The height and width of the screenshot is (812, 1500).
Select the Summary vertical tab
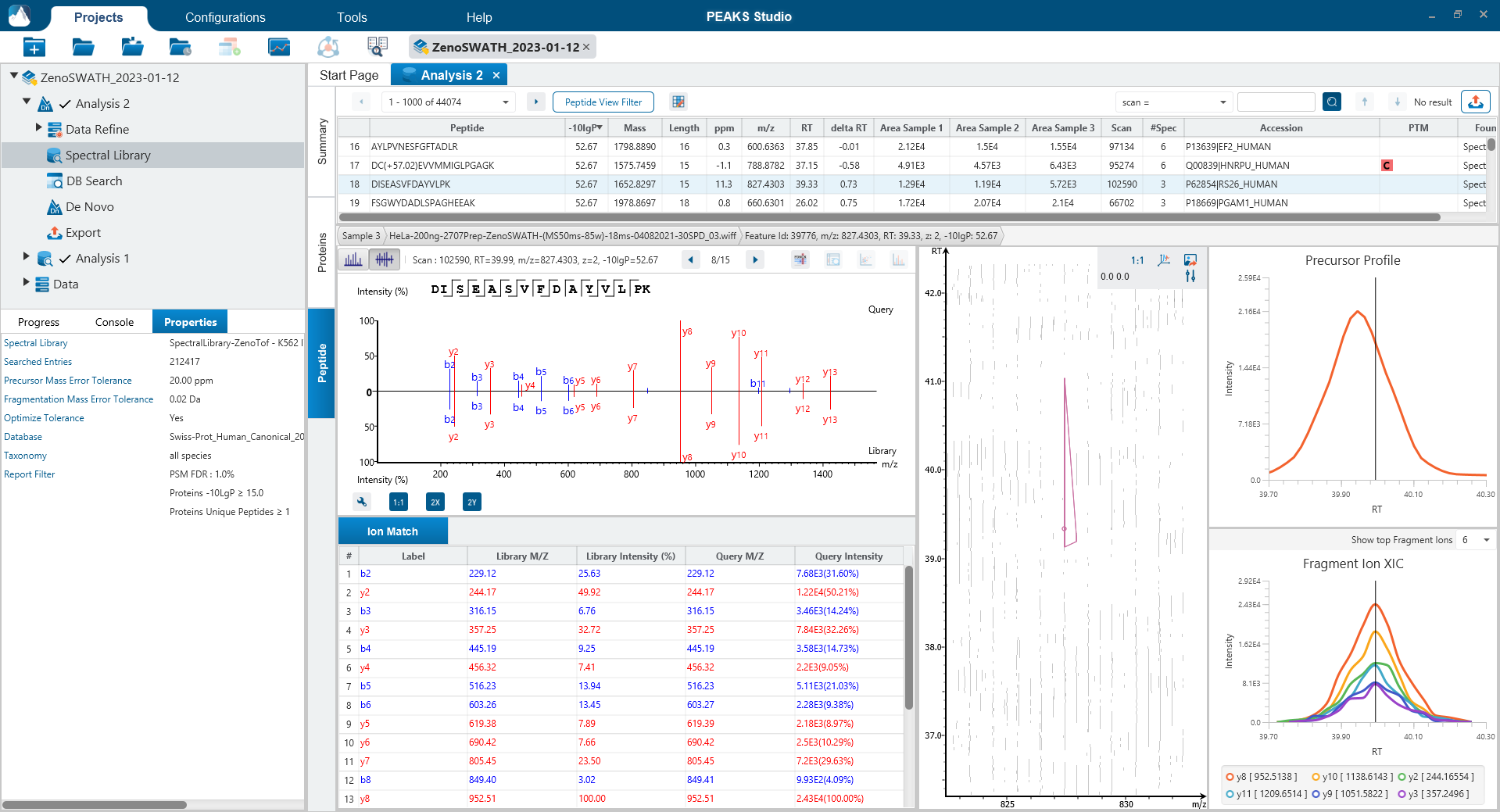tap(322, 141)
